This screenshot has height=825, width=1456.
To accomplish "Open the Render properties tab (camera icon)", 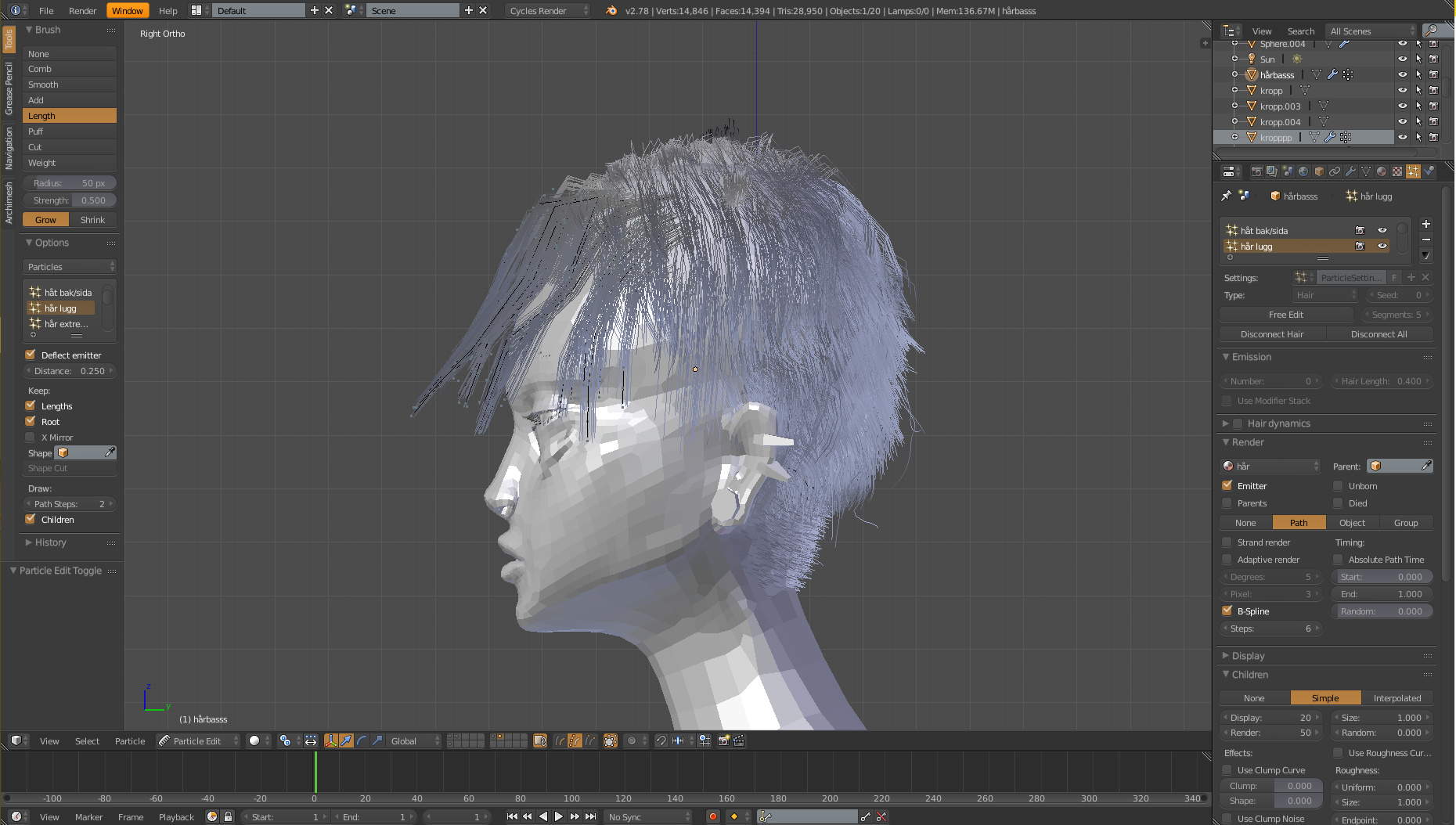I will click(x=1256, y=171).
